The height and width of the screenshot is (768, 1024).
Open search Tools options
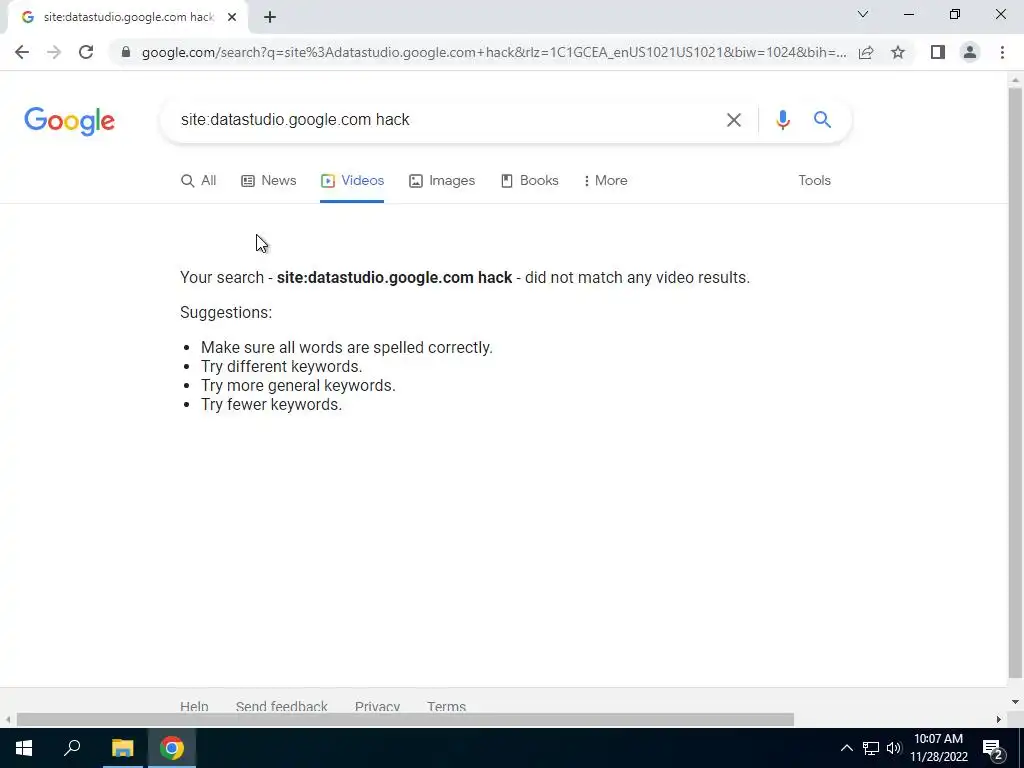click(814, 181)
